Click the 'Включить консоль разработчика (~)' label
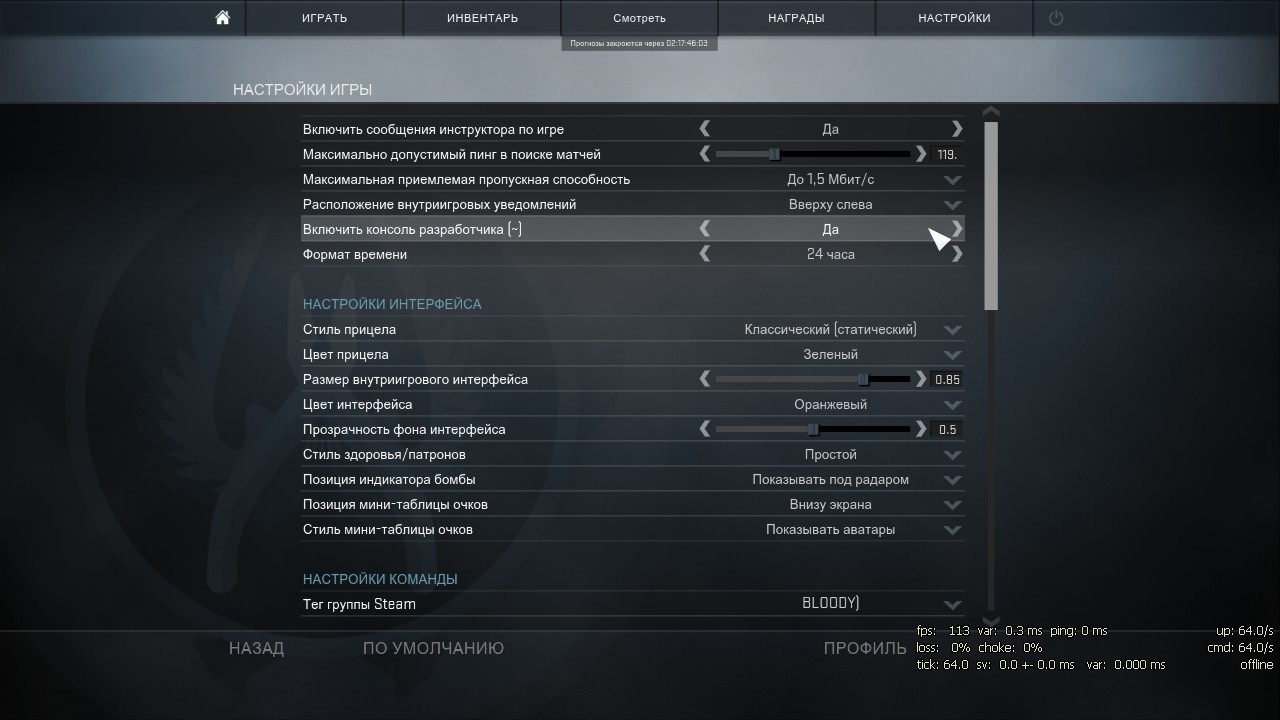 412,229
